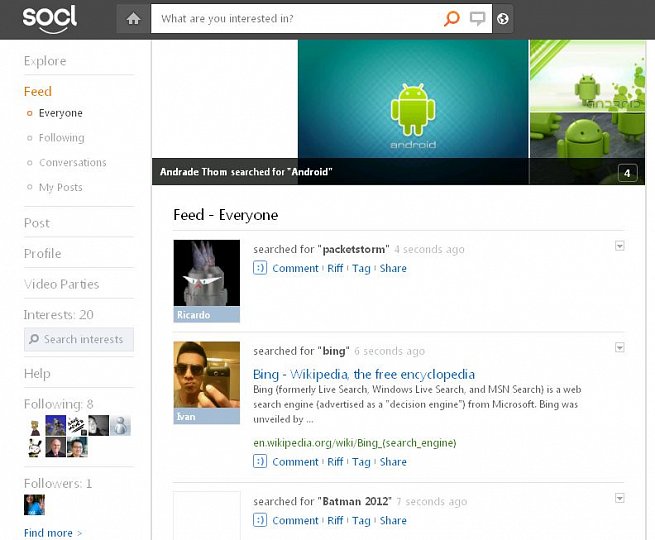The width and height of the screenshot is (655, 540).
Task: Open first avatar in Following list
Action: [35, 426]
